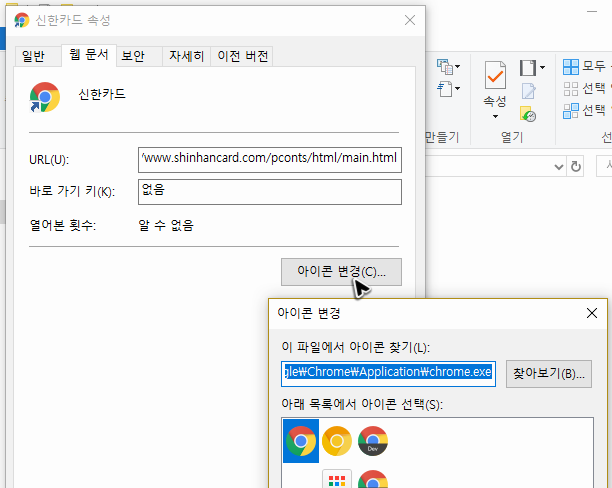
Task: Expand the Open button dropdown arrow
Action: pos(542,68)
